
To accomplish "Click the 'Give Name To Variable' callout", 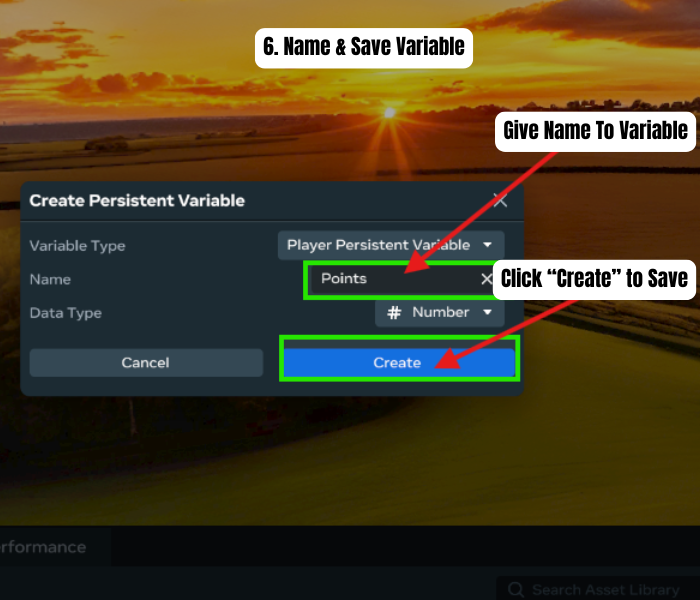I will tap(595, 131).
